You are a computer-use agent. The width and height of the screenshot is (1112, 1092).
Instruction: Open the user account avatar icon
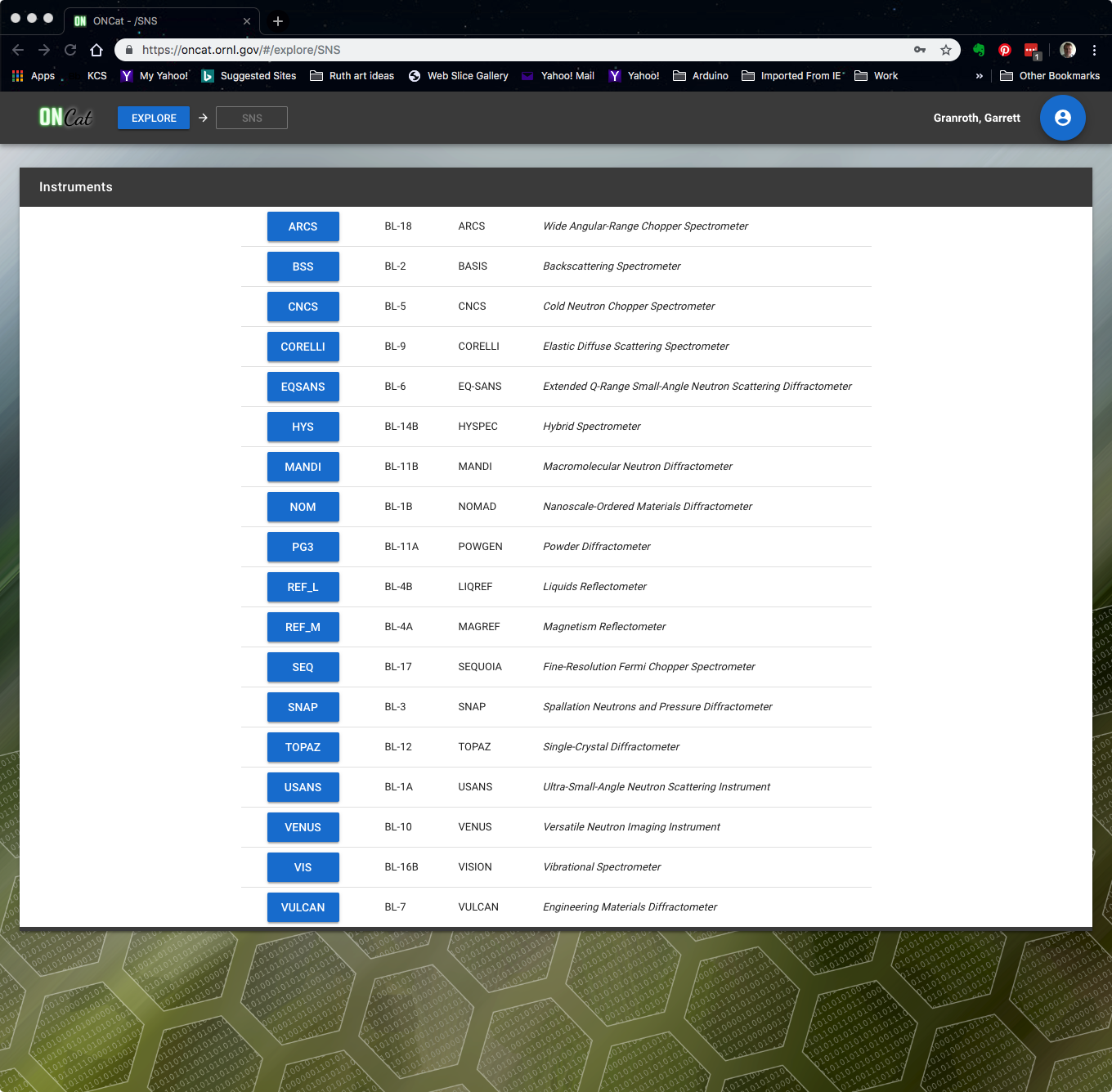(x=1062, y=118)
